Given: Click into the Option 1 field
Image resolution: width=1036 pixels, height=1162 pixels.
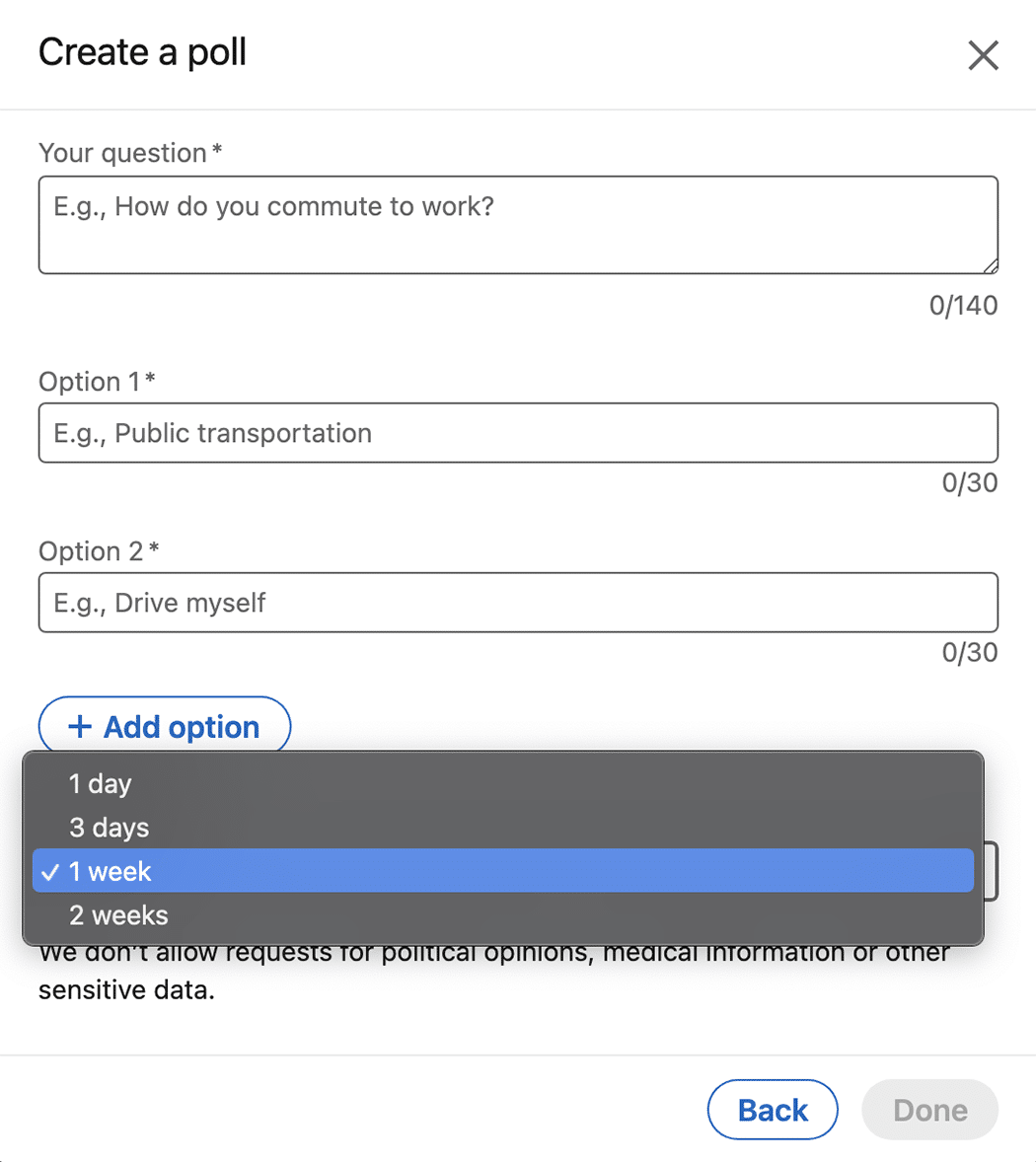Looking at the screenshot, I should [518, 433].
